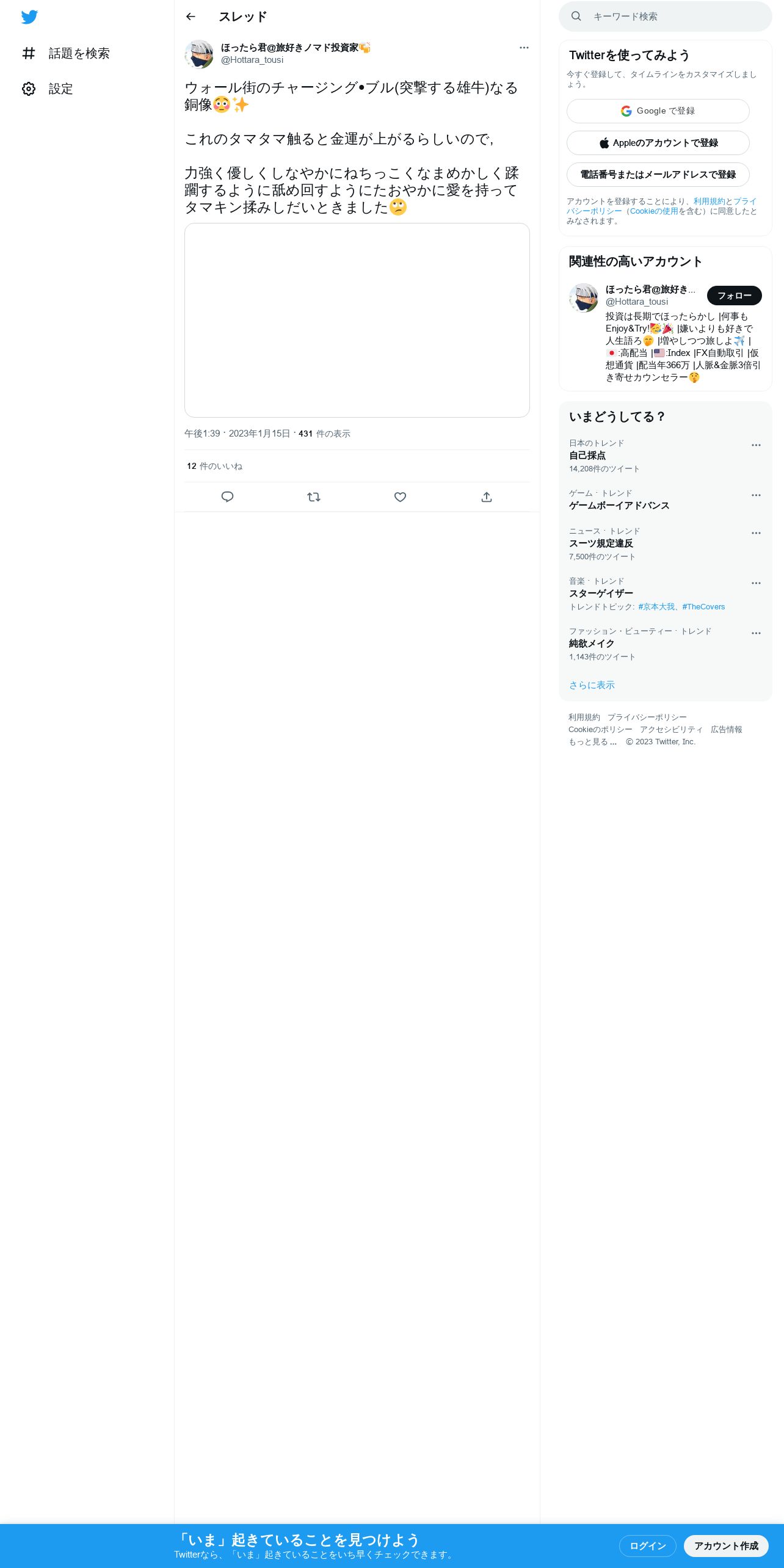Open the #TheCovers hashtag link
Screen dimensions: 784x1568
click(703, 607)
